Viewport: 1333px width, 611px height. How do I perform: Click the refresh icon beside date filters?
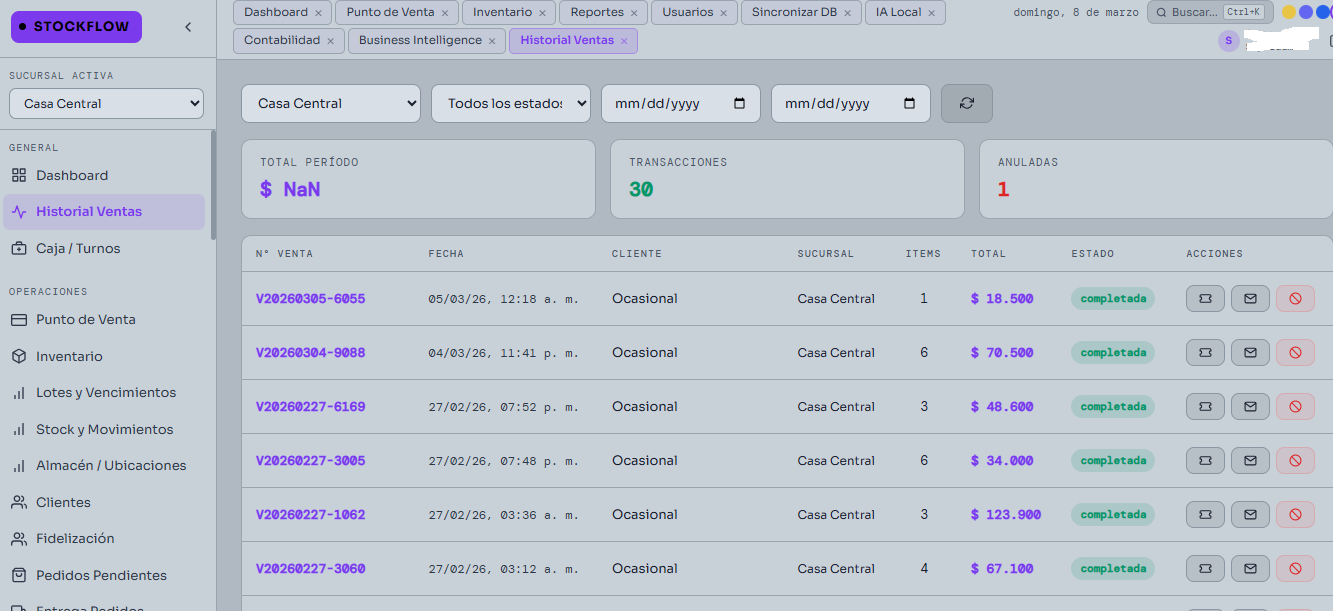click(x=966, y=103)
